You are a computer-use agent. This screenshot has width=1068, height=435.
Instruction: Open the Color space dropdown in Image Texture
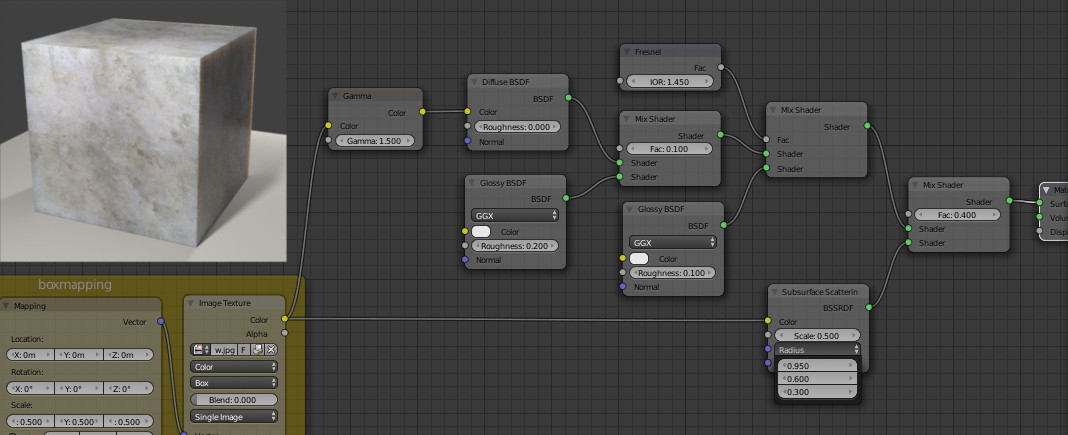(x=234, y=367)
